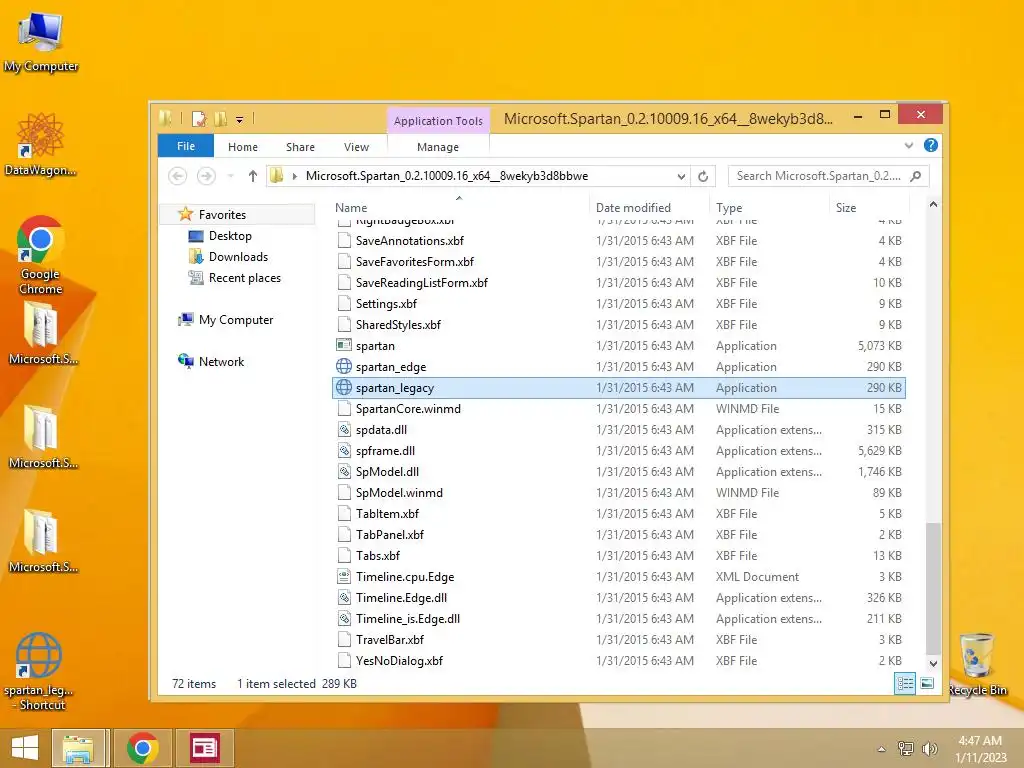1024x768 pixels.
Task: Open Downloads in navigation pane
Action: click(x=238, y=257)
